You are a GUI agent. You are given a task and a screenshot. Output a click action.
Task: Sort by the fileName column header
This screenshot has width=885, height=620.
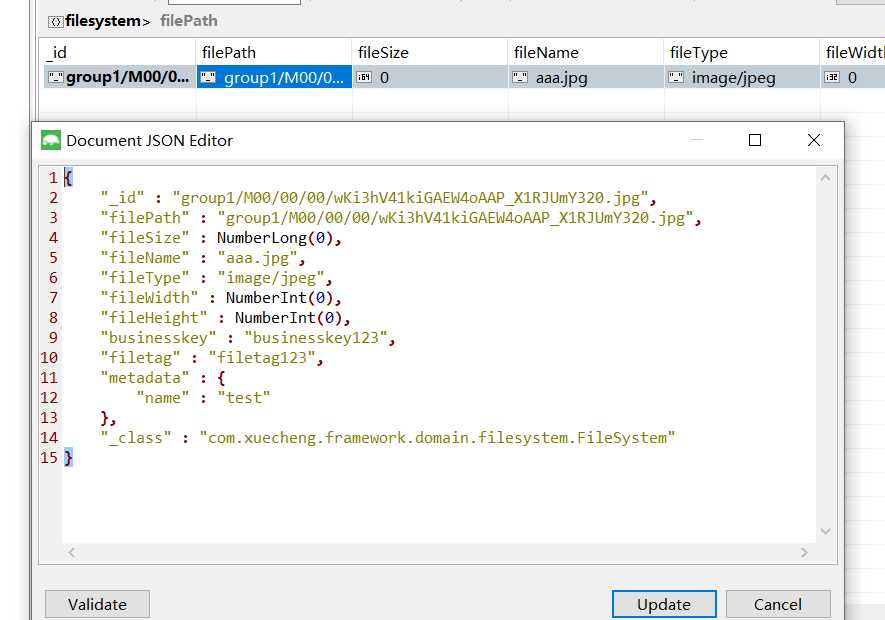pos(585,53)
